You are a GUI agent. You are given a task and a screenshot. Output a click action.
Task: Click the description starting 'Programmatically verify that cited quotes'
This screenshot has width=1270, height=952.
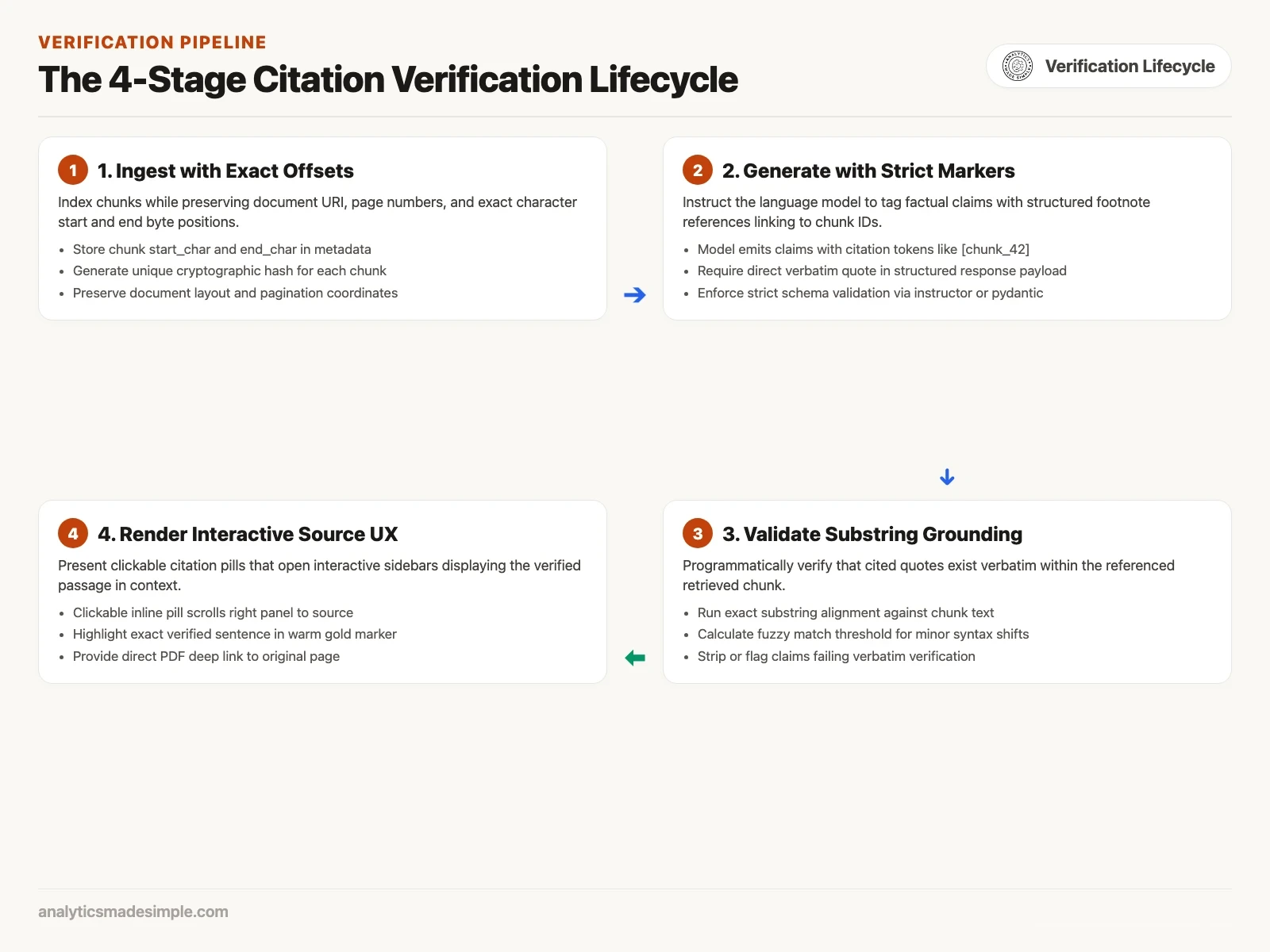pos(929,575)
